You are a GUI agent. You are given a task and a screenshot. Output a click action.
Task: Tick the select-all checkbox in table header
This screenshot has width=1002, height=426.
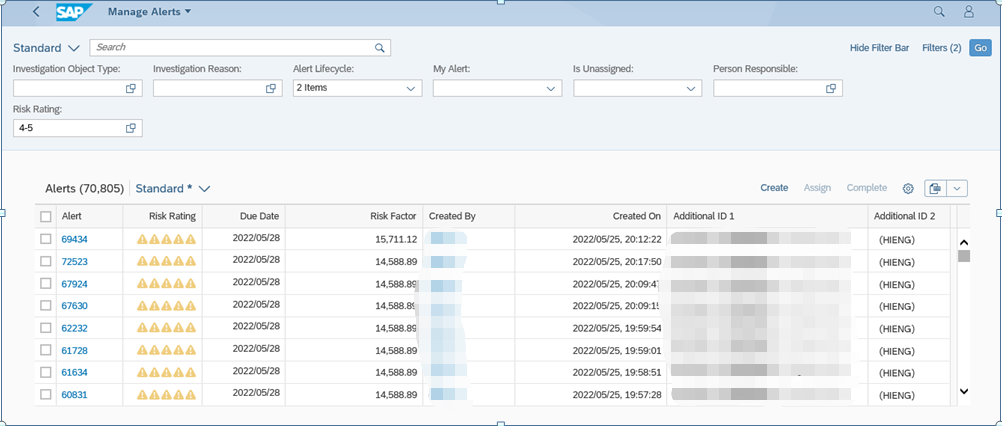[45, 217]
